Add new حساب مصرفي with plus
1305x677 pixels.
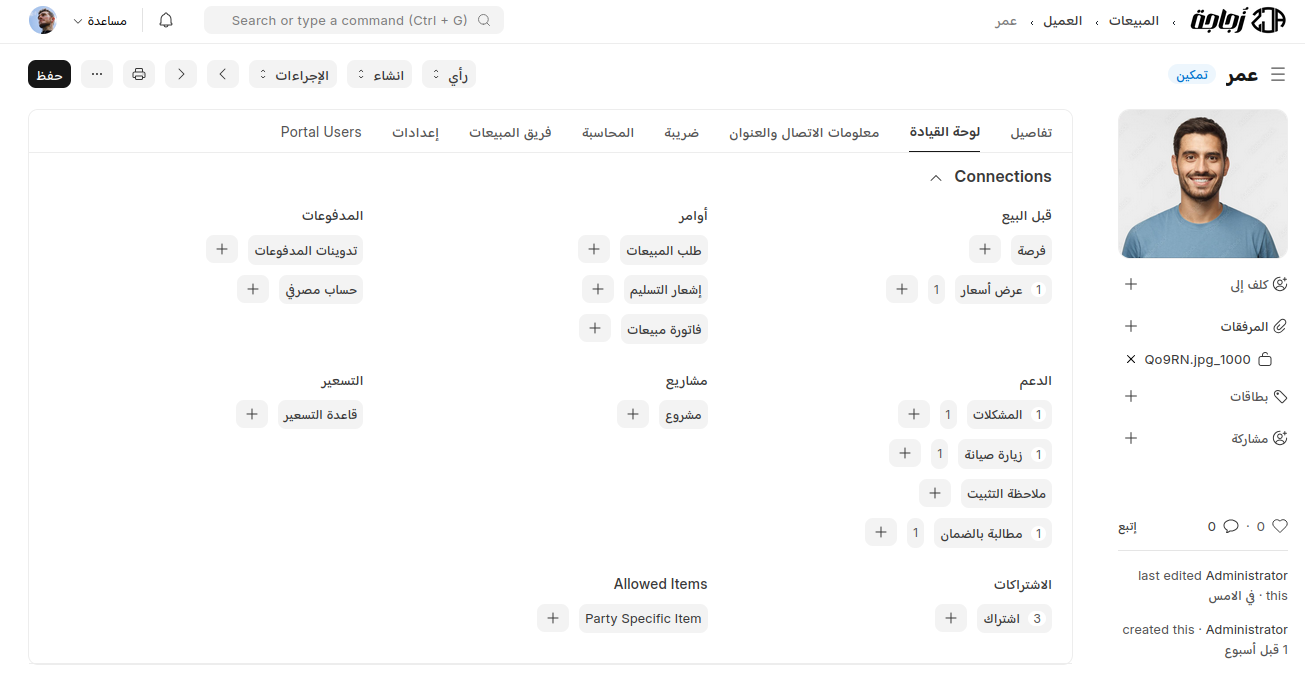253,289
